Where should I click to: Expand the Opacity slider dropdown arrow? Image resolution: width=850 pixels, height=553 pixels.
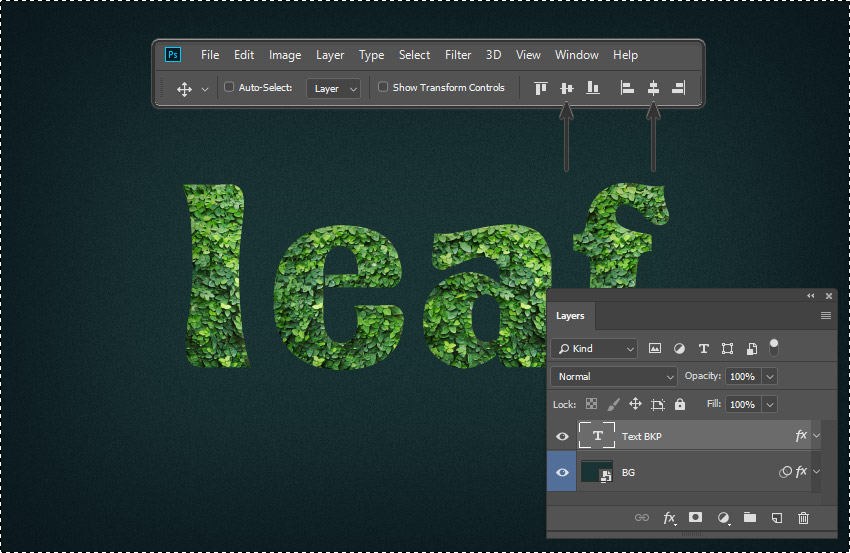click(x=769, y=376)
